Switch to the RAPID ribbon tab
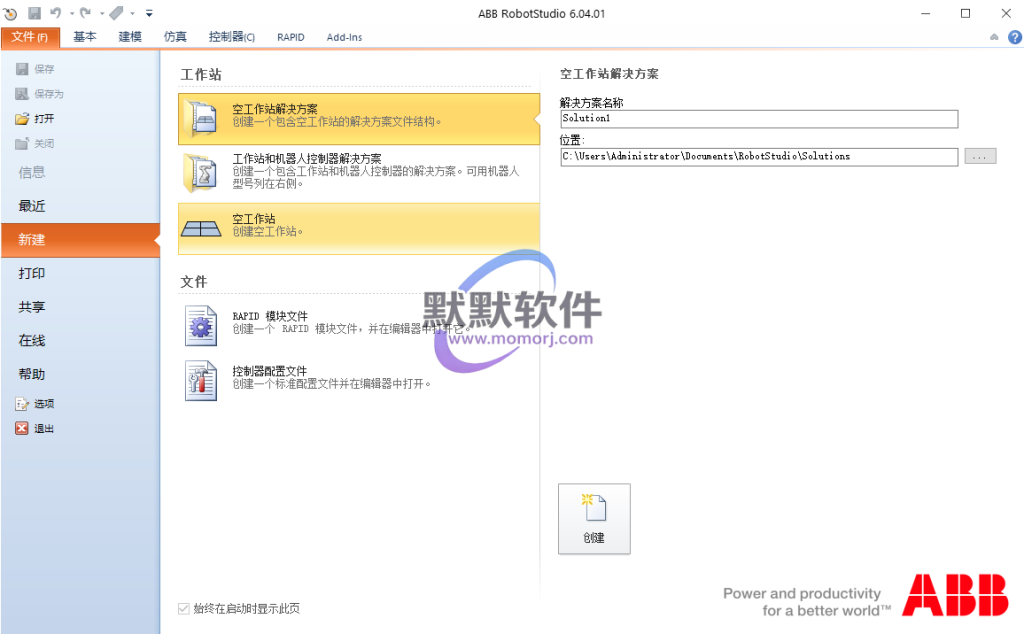Viewport: 1024px width, 634px height. point(291,37)
